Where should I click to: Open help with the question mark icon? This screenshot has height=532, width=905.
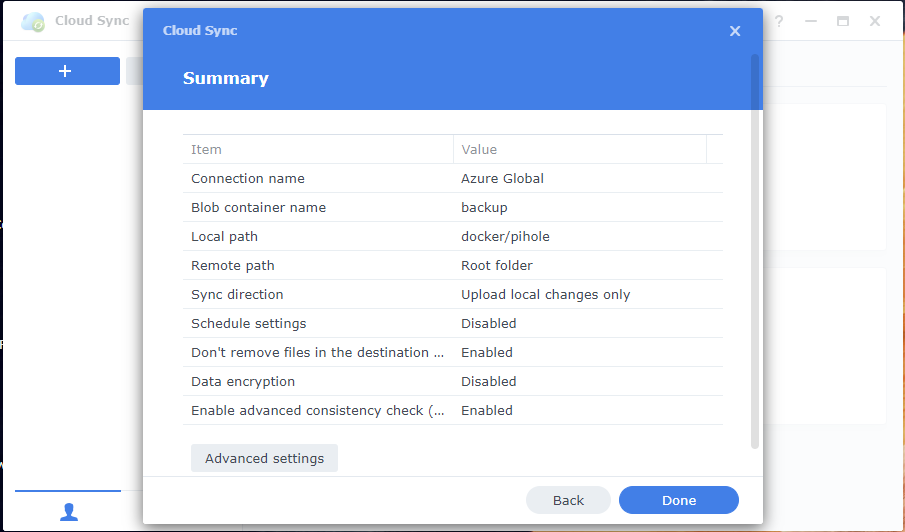[x=779, y=21]
